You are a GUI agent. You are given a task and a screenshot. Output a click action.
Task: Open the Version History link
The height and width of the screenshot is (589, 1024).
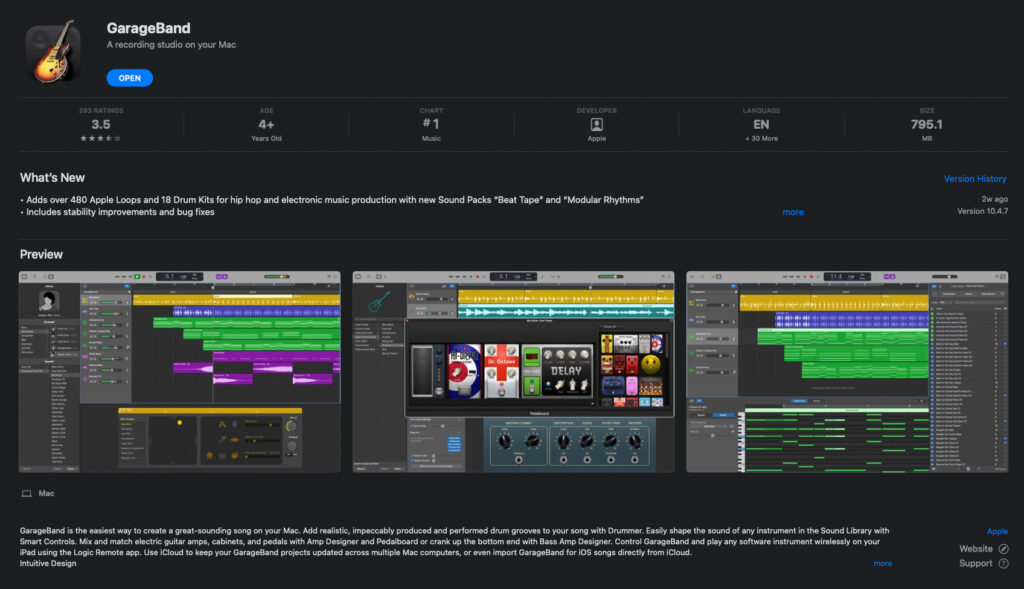tap(974, 179)
